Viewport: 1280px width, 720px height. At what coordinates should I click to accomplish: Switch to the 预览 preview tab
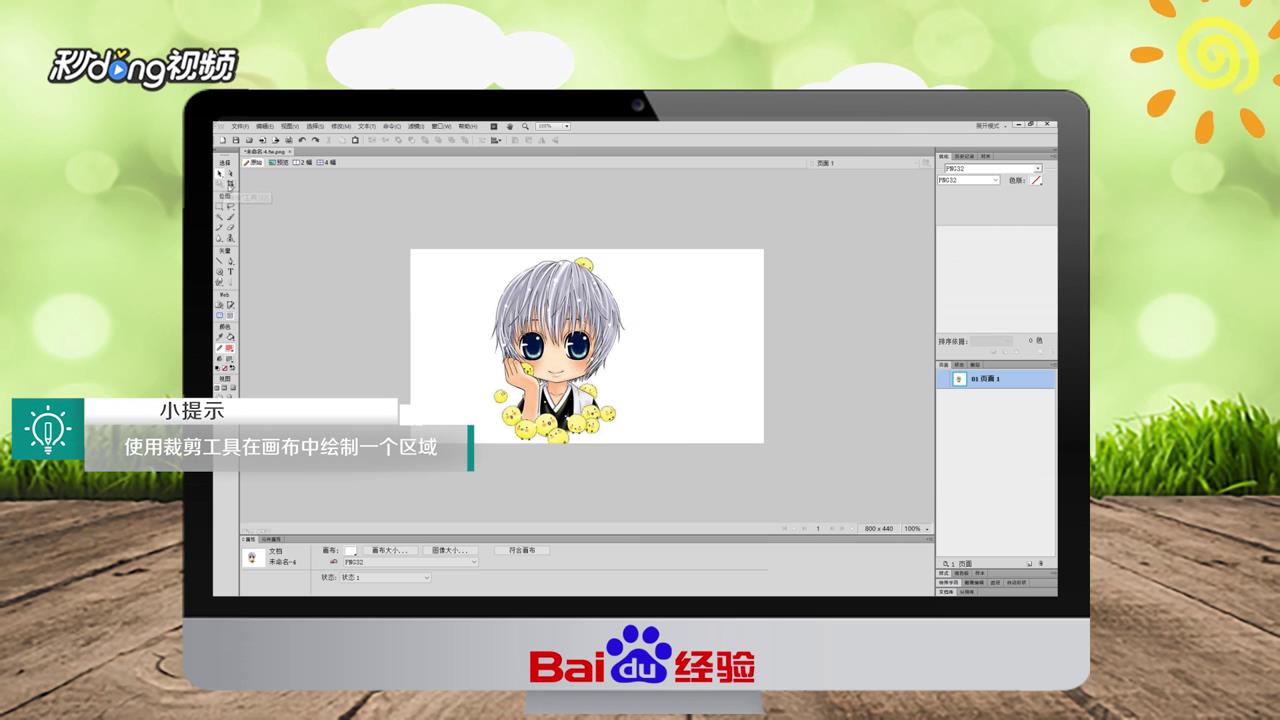tap(278, 162)
